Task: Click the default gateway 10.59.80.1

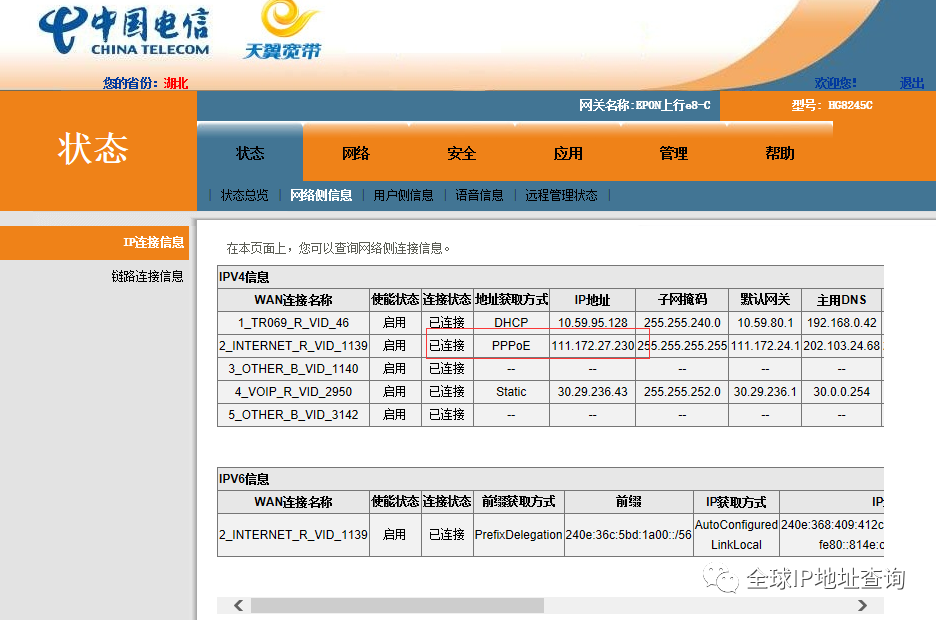Action: point(765,323)
